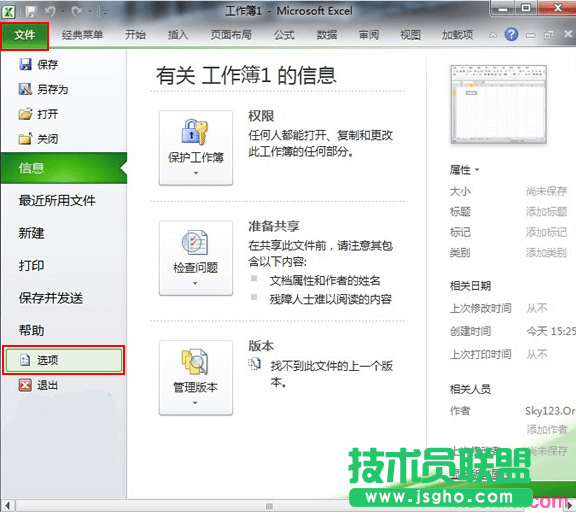
Task: Open Excel Help with the question mark icon
Action: point(511,35)
